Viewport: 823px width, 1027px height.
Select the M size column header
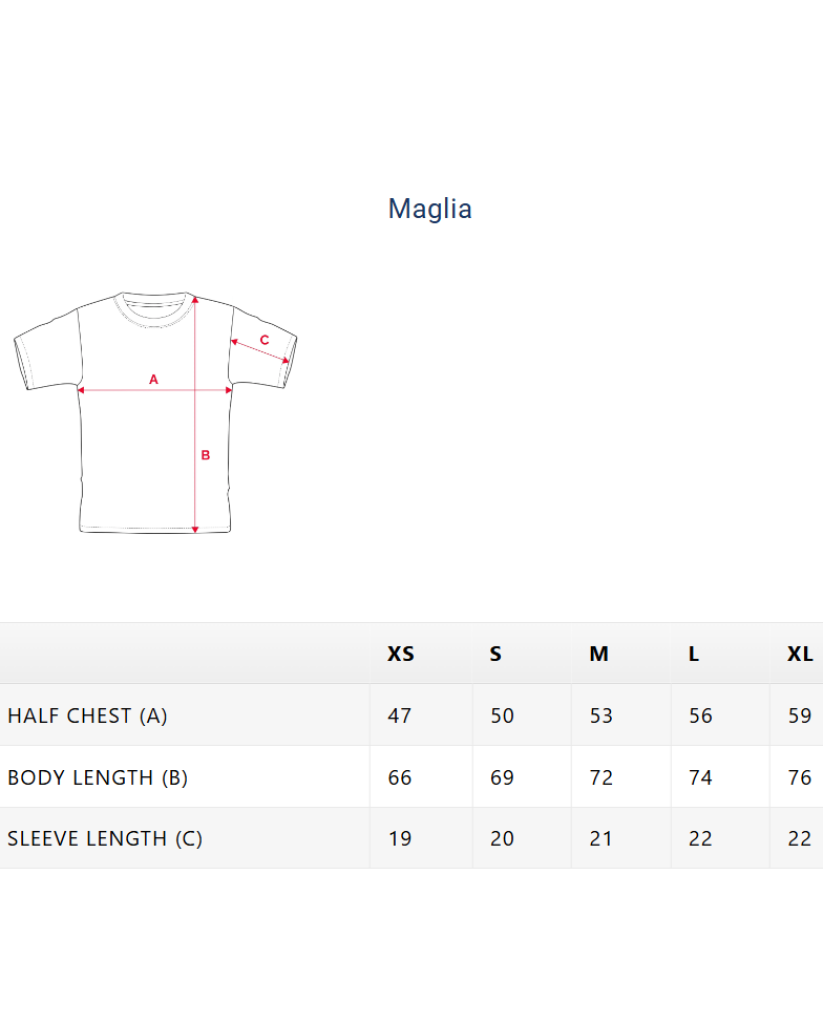(598, 654)
